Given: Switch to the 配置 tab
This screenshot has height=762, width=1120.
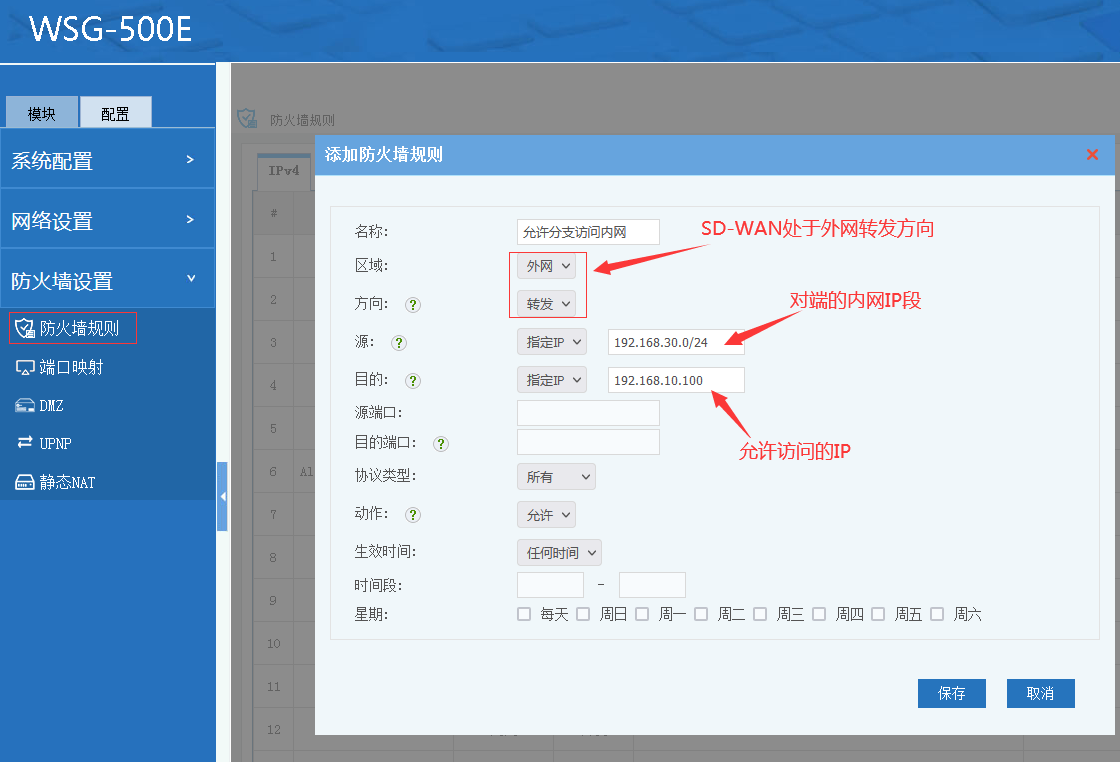Looking at the screenshot, I should coord(115,113).
